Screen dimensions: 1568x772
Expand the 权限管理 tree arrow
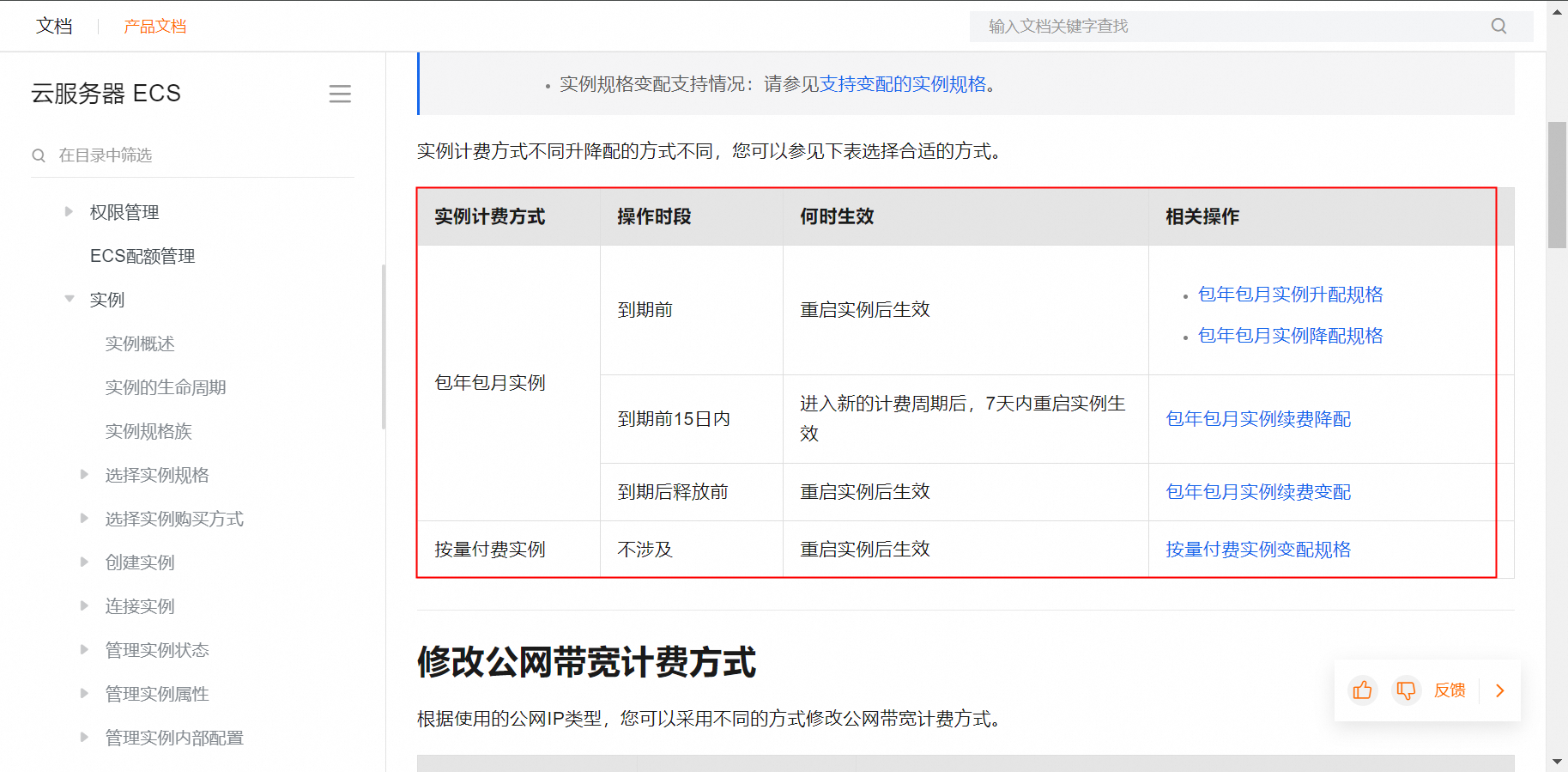pyautogui.click(x=69, y=211)
